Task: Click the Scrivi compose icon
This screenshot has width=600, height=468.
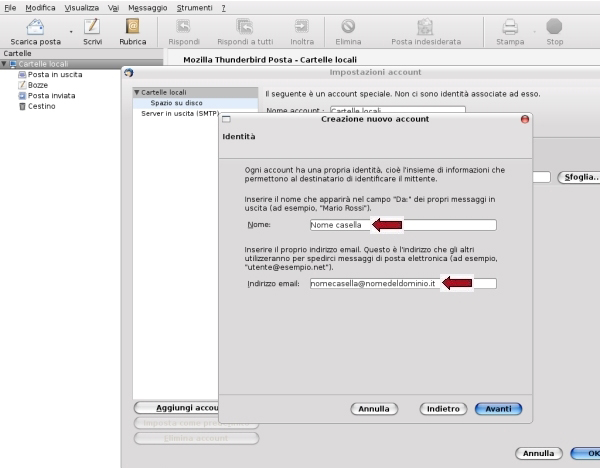Action: (x=92, y=26)
